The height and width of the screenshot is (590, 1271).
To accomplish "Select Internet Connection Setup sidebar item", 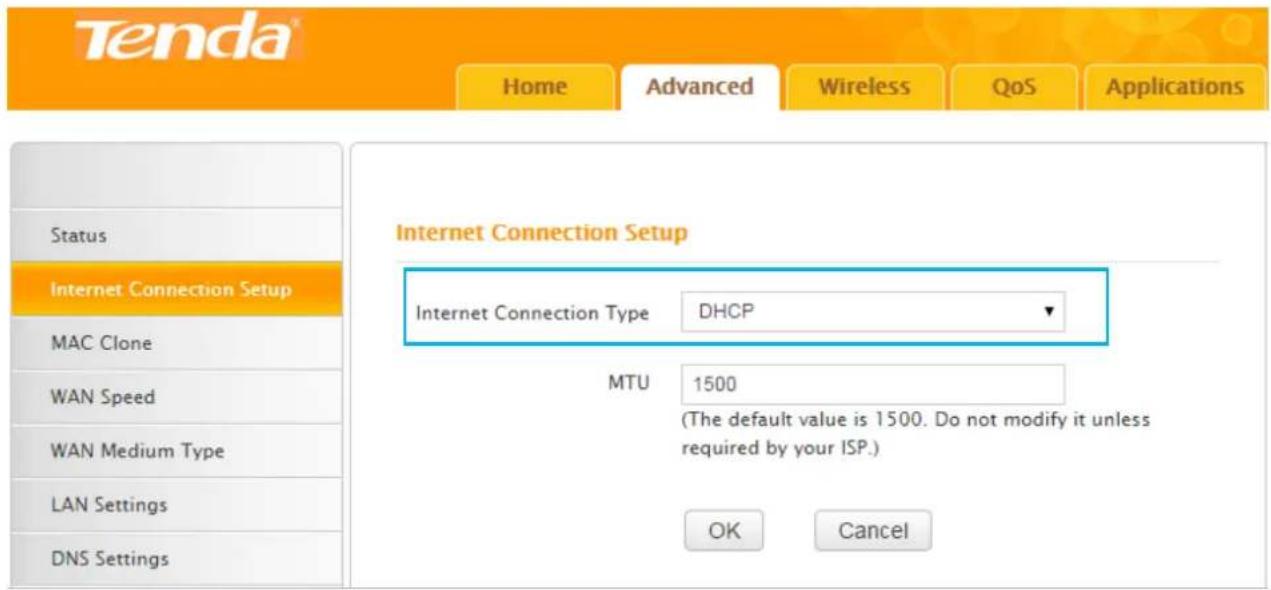I will click(176, 289).
